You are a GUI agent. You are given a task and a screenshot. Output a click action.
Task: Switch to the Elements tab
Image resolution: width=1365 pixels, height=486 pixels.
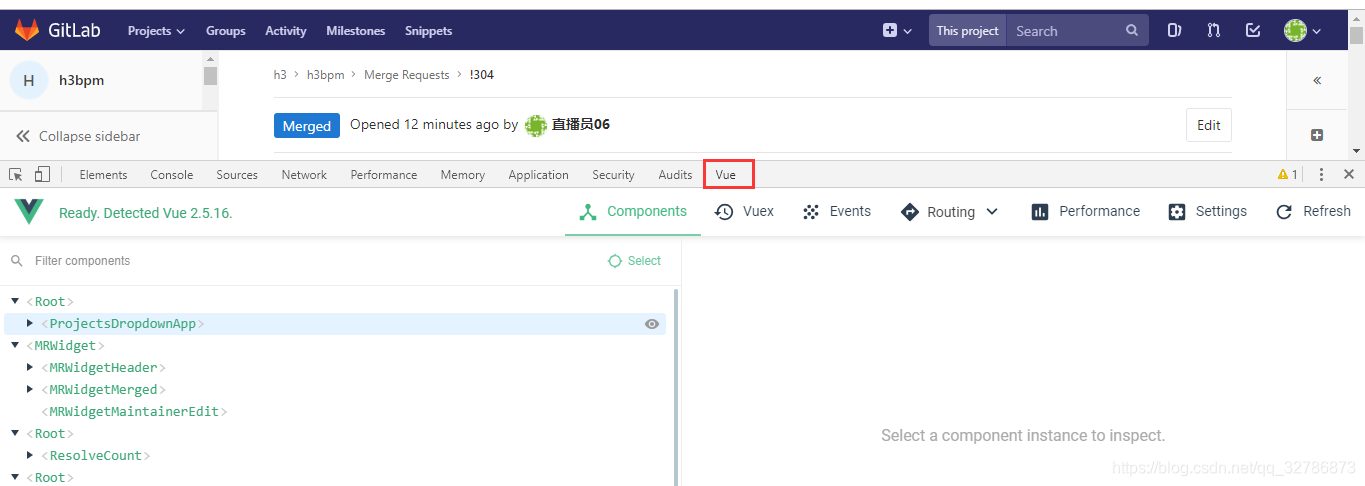click(x=103, y=174)
